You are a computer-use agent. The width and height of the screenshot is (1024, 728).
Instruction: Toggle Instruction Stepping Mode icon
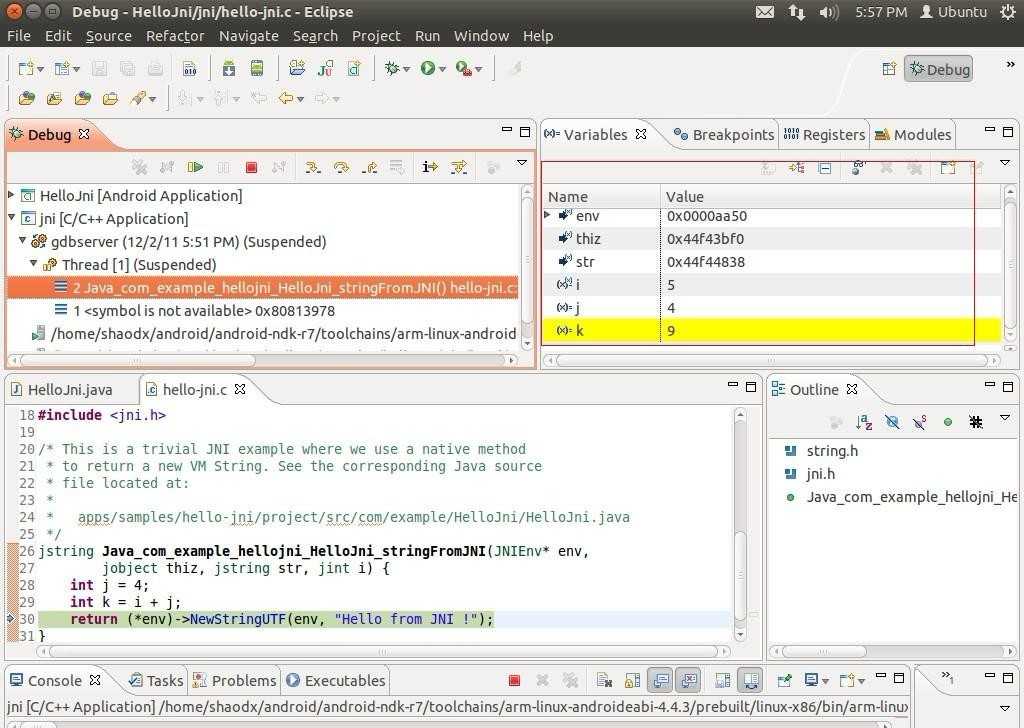(429, 167)
